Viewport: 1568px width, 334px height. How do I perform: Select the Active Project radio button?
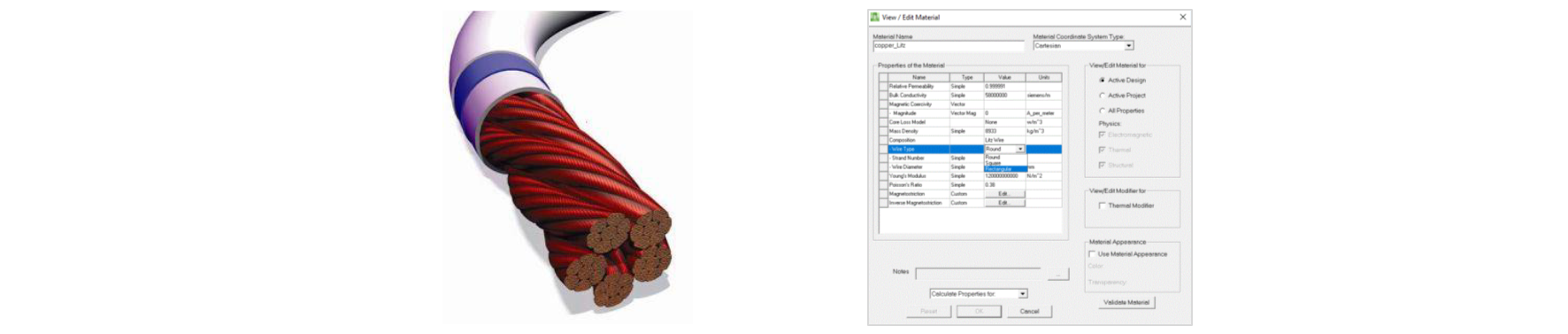click(1102, 96)
